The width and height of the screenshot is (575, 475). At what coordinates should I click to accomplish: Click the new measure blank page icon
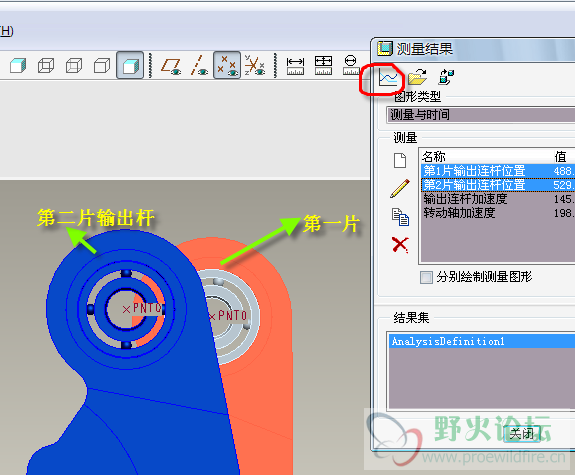pos(400,161)
